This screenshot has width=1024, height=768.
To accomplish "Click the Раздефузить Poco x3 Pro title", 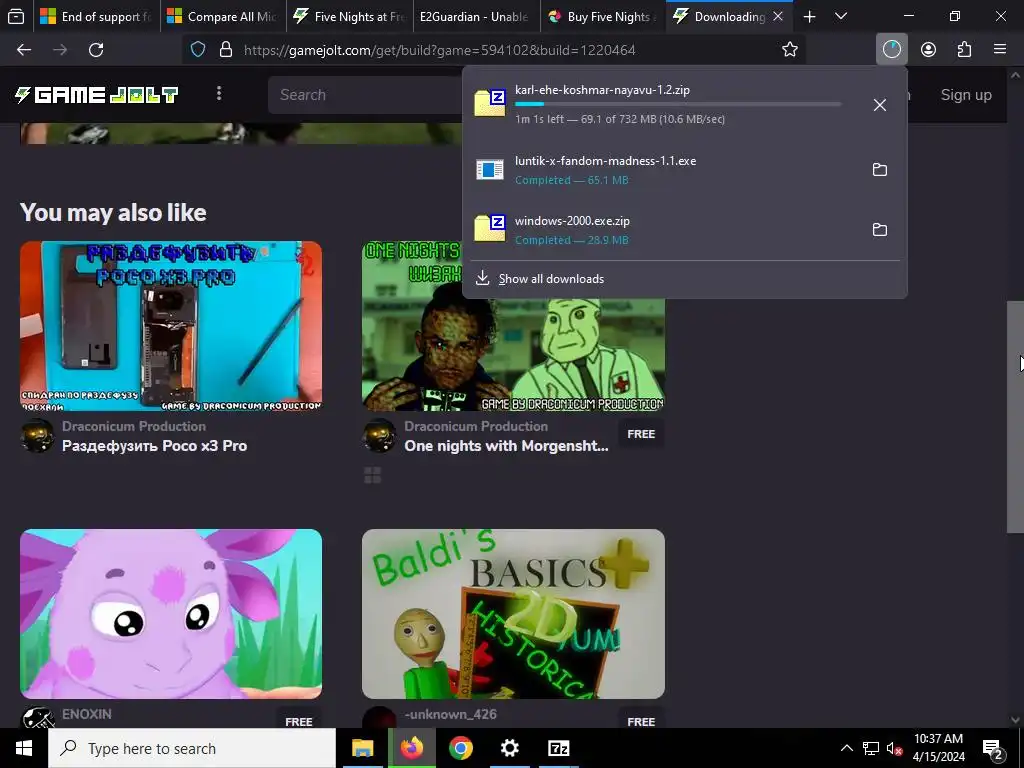I will 155,446.
